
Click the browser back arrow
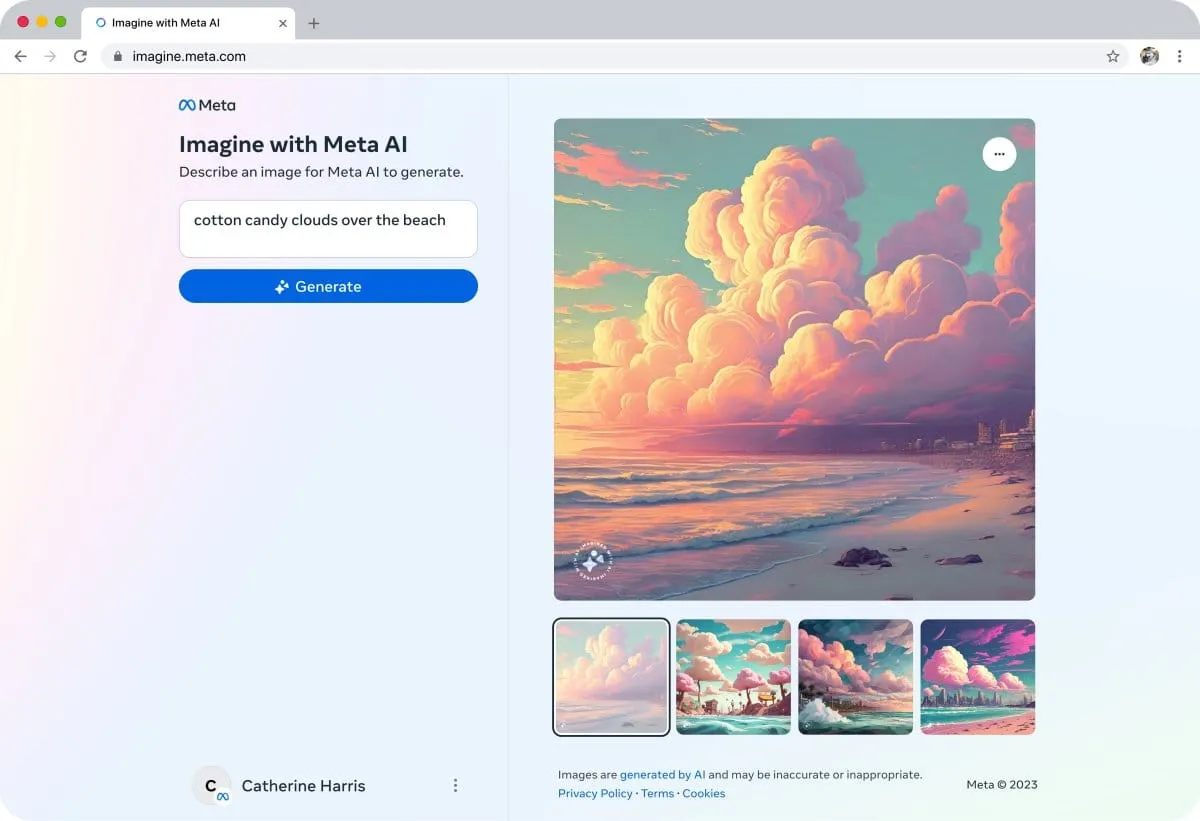[20, 56]
